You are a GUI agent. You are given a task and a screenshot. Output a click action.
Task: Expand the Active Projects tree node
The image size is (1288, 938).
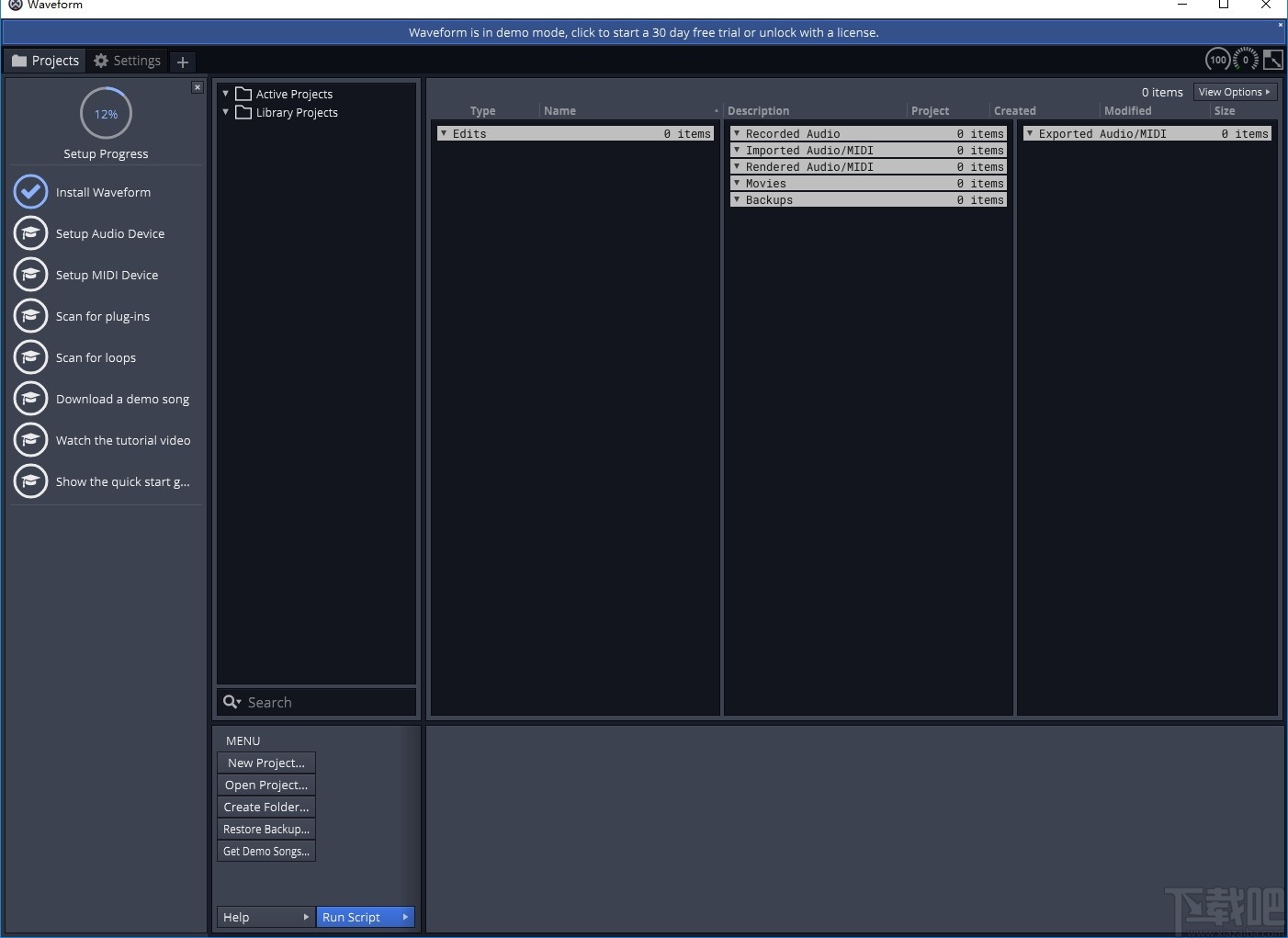[x=226, y=94]
